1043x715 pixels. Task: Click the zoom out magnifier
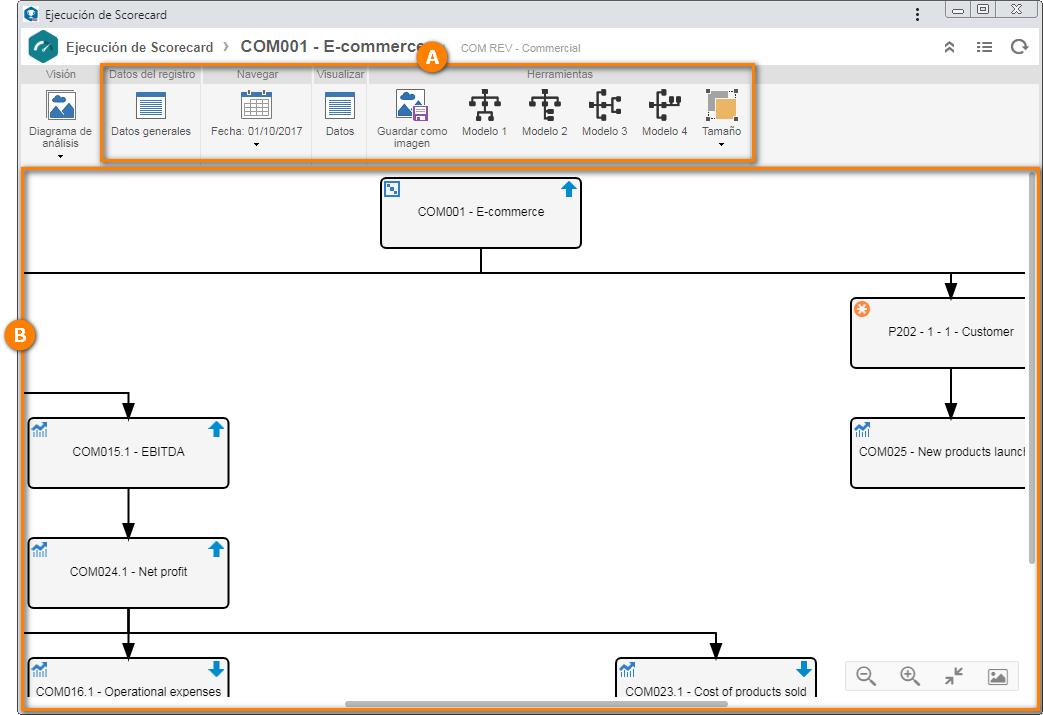coord(866,676)
